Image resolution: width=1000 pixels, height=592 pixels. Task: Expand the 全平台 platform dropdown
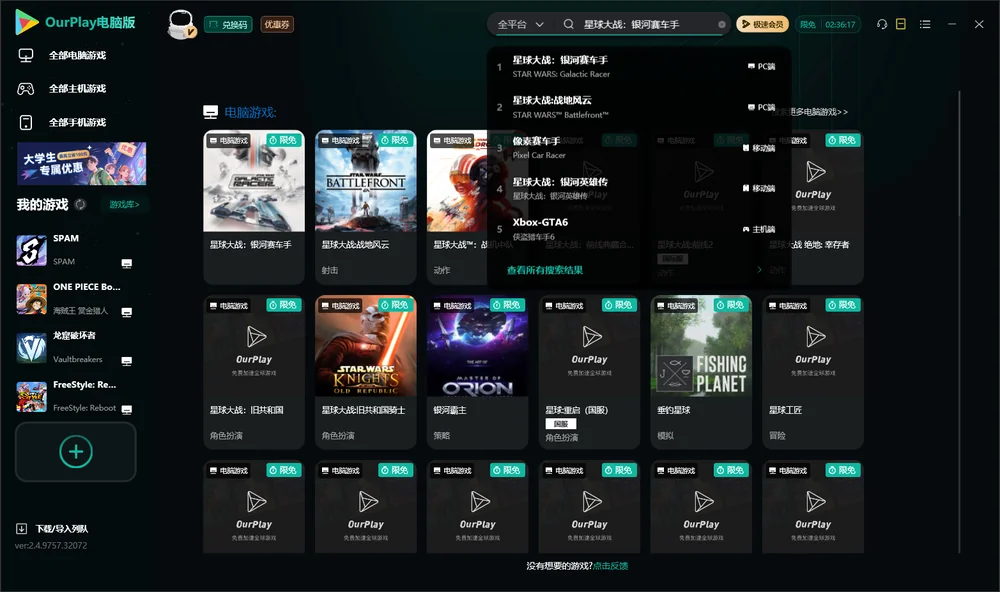pos(520,24)
